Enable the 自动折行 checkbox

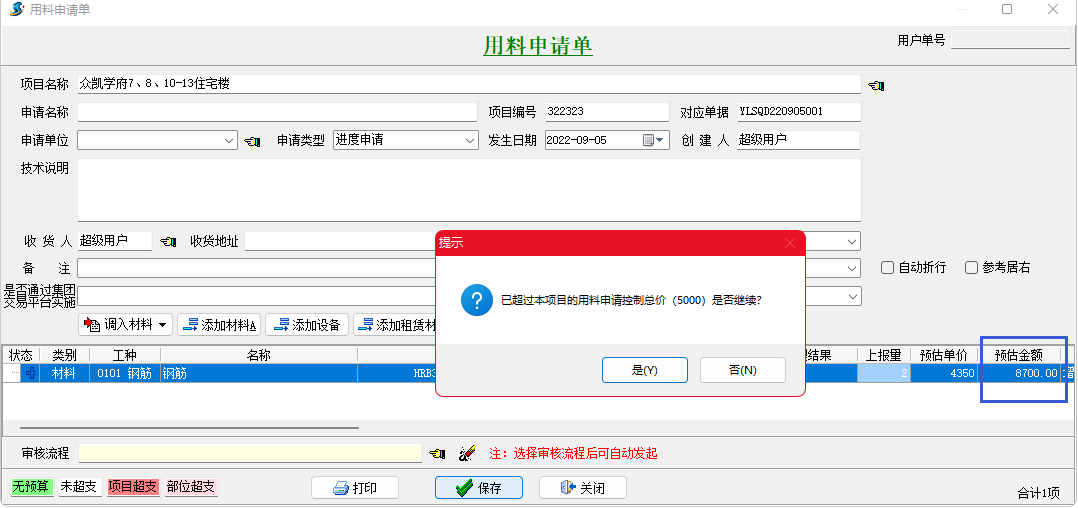887,268
